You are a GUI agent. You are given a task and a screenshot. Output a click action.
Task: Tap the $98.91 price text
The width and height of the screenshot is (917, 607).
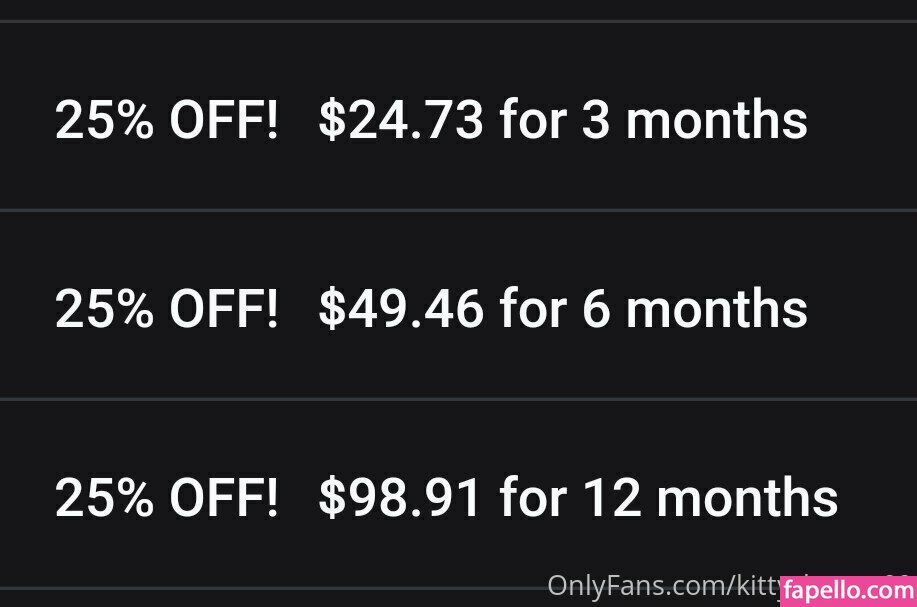coord(400,497)
